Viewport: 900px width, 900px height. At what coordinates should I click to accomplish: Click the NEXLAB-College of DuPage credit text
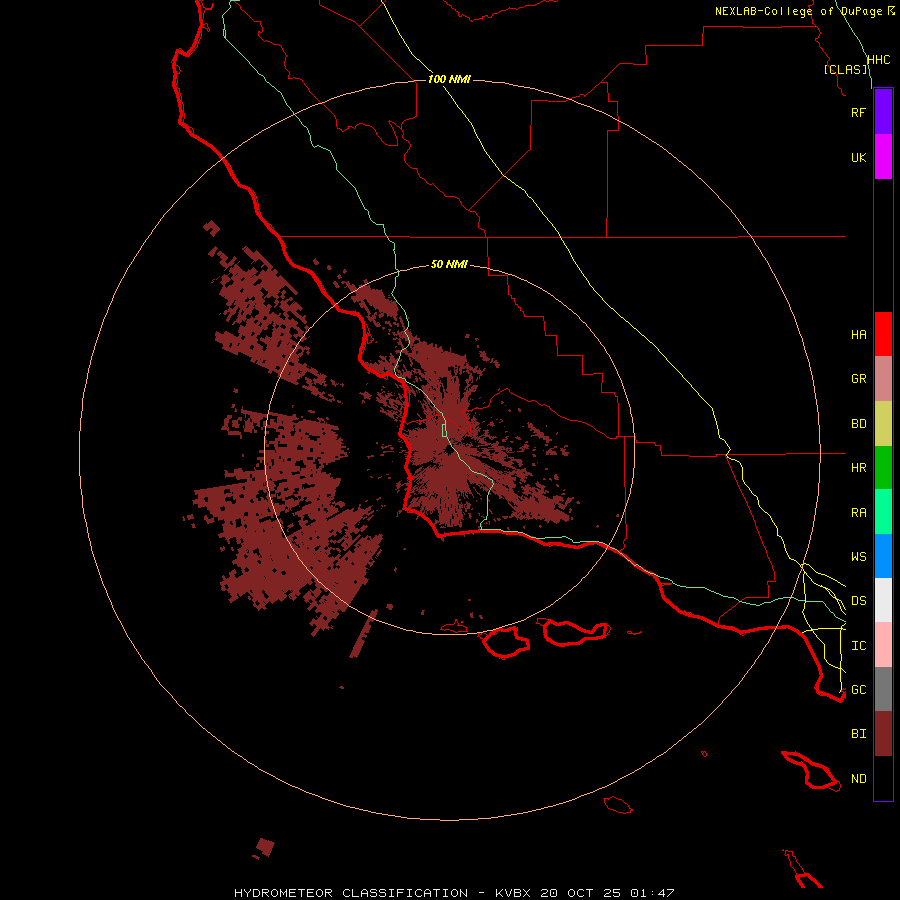[x=798, y=11]
